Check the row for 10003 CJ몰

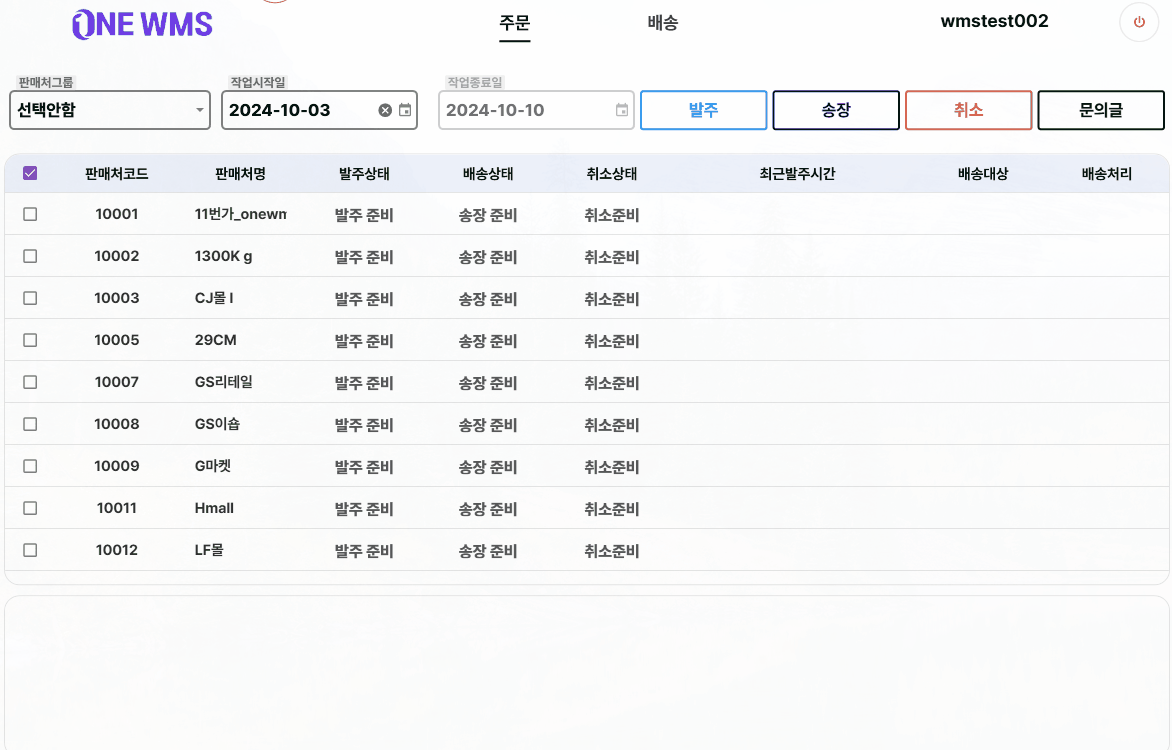30,298
